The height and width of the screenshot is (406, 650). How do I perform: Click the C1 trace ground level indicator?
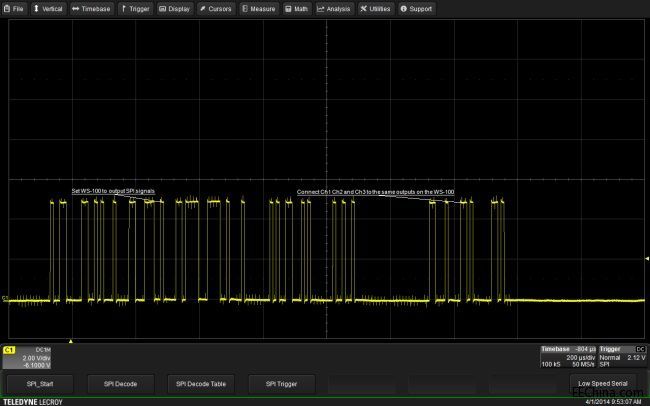[x=5, y=298]
